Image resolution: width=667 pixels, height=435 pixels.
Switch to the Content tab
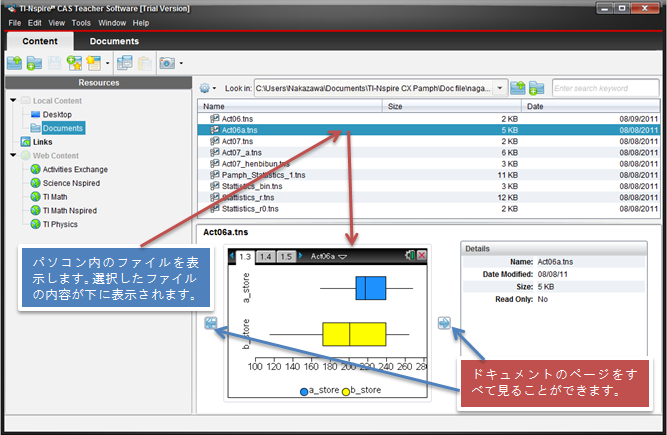tap(40, 41)
